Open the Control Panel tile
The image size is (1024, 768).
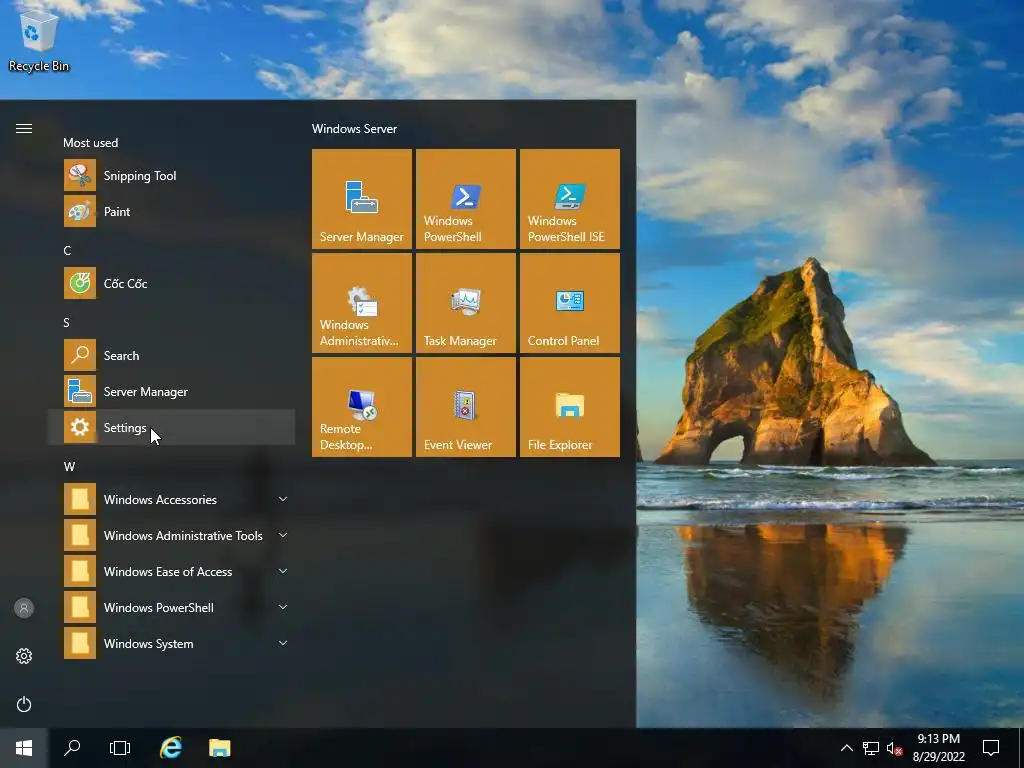coord(569,302)
